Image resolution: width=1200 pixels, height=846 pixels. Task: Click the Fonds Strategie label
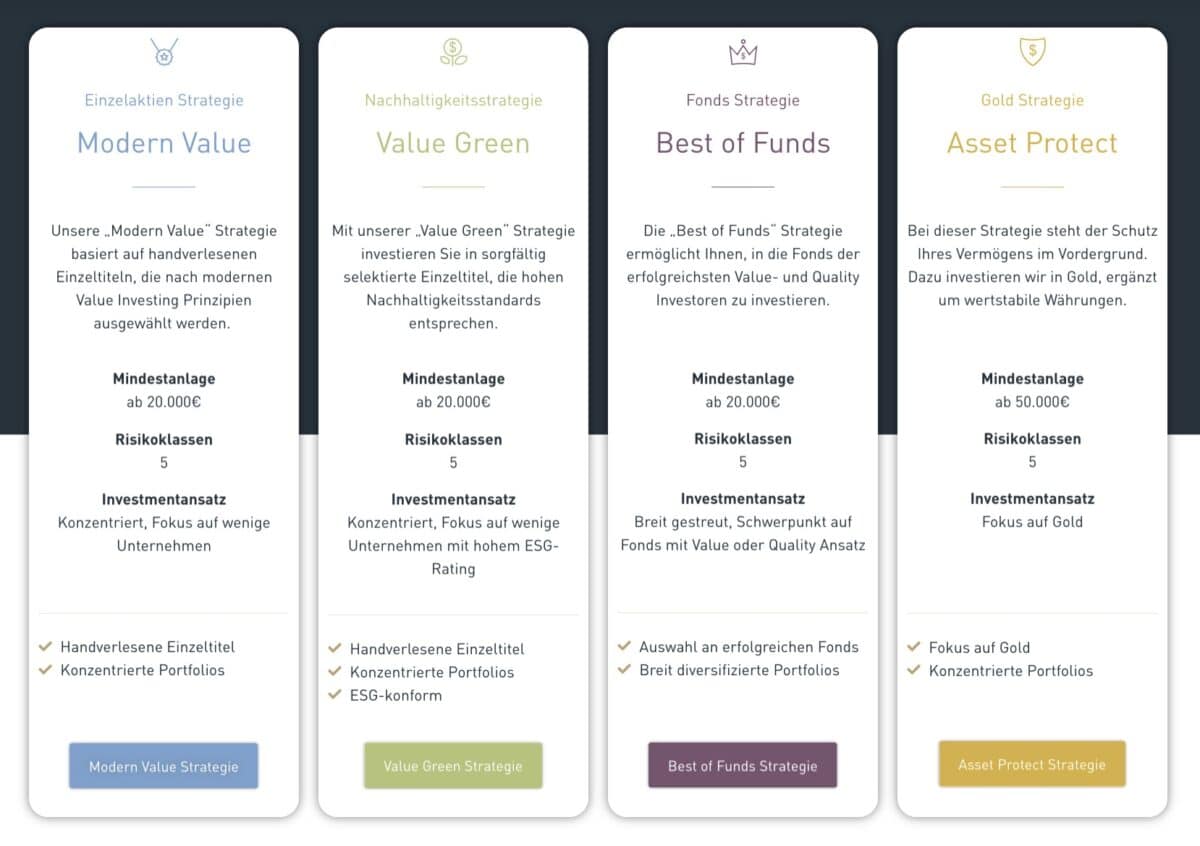(x=742, y=100)
